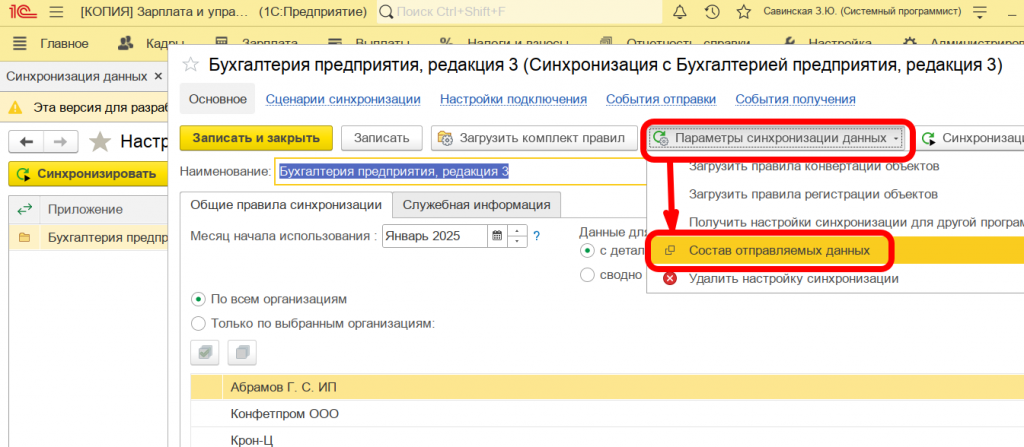Select the Крон-Ц organization row
This screenshot has height=447, width=1024.
[x=607, y=438]
